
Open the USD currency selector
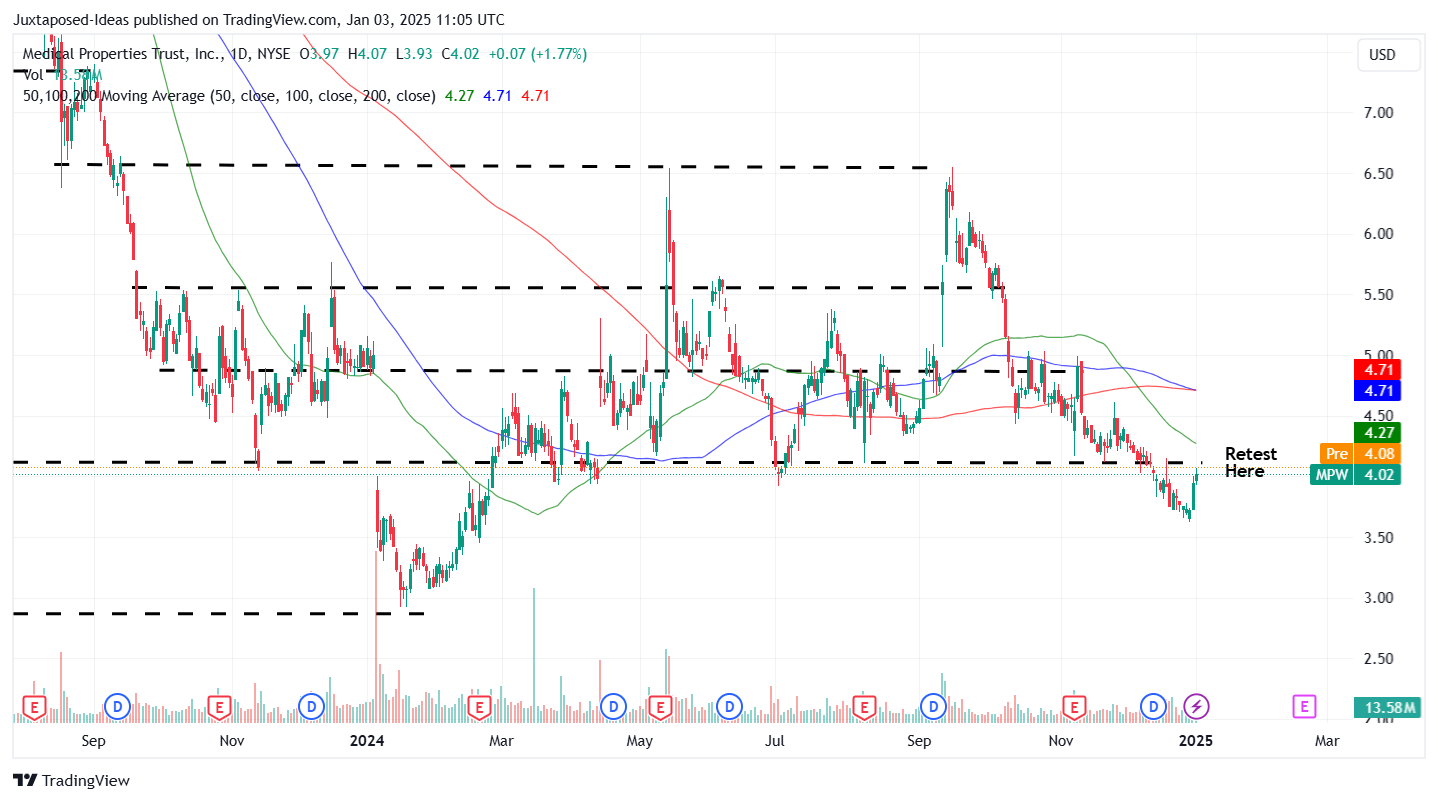(1388, 55)
